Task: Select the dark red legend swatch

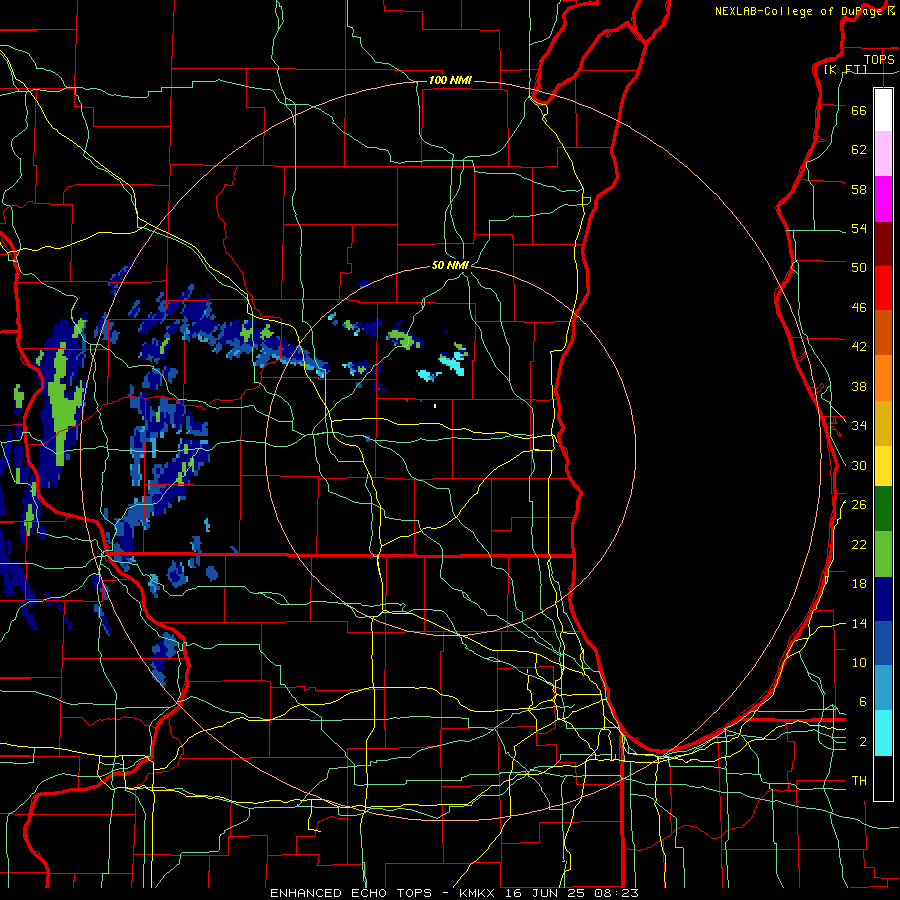Action: 883,244
